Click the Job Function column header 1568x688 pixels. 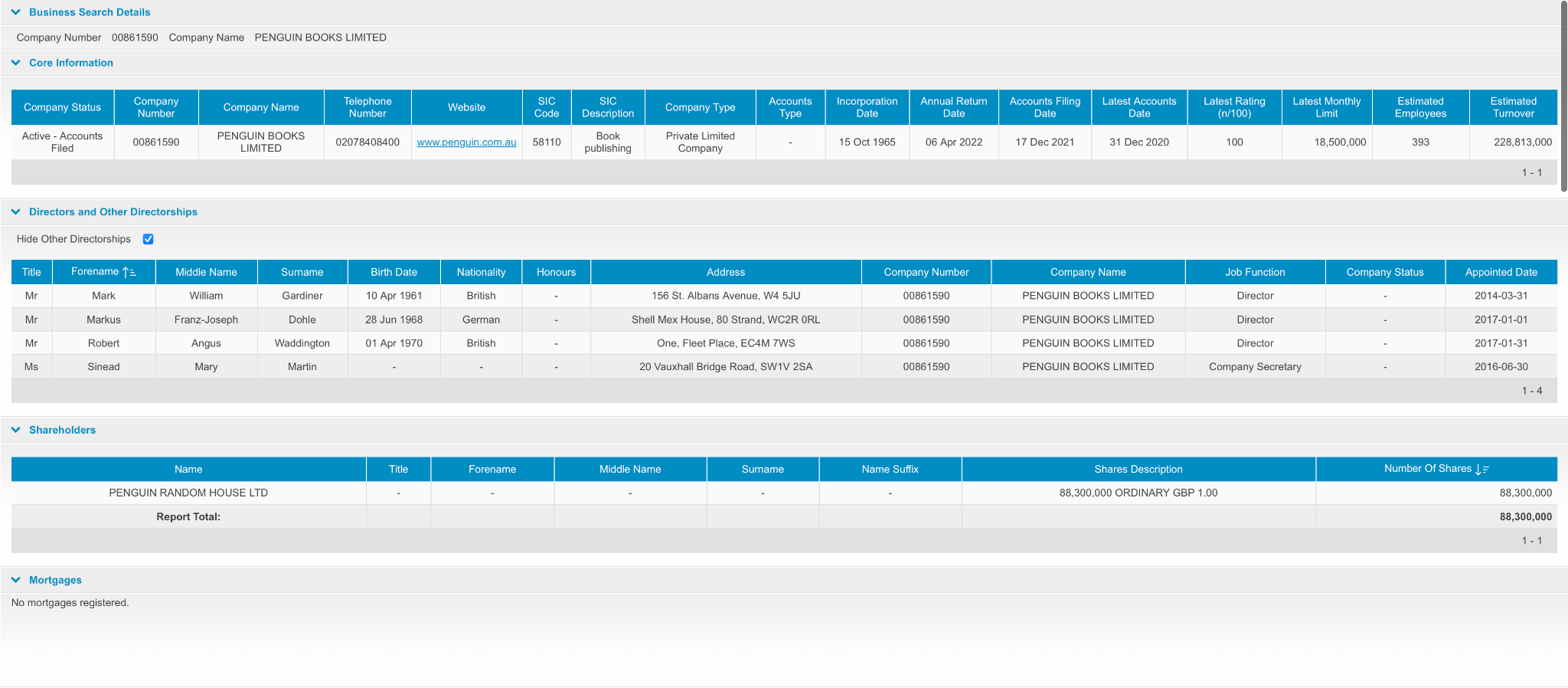click(1255, 272)
